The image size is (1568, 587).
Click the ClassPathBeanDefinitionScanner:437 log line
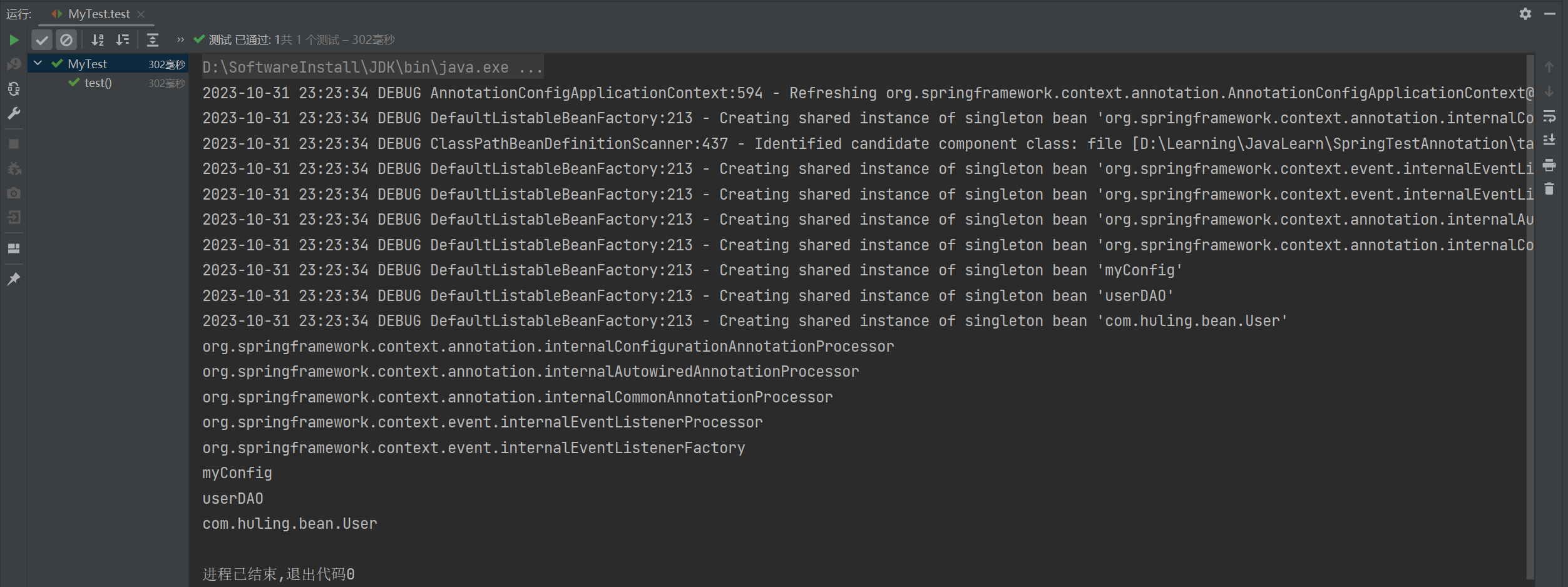coord(868,144)
